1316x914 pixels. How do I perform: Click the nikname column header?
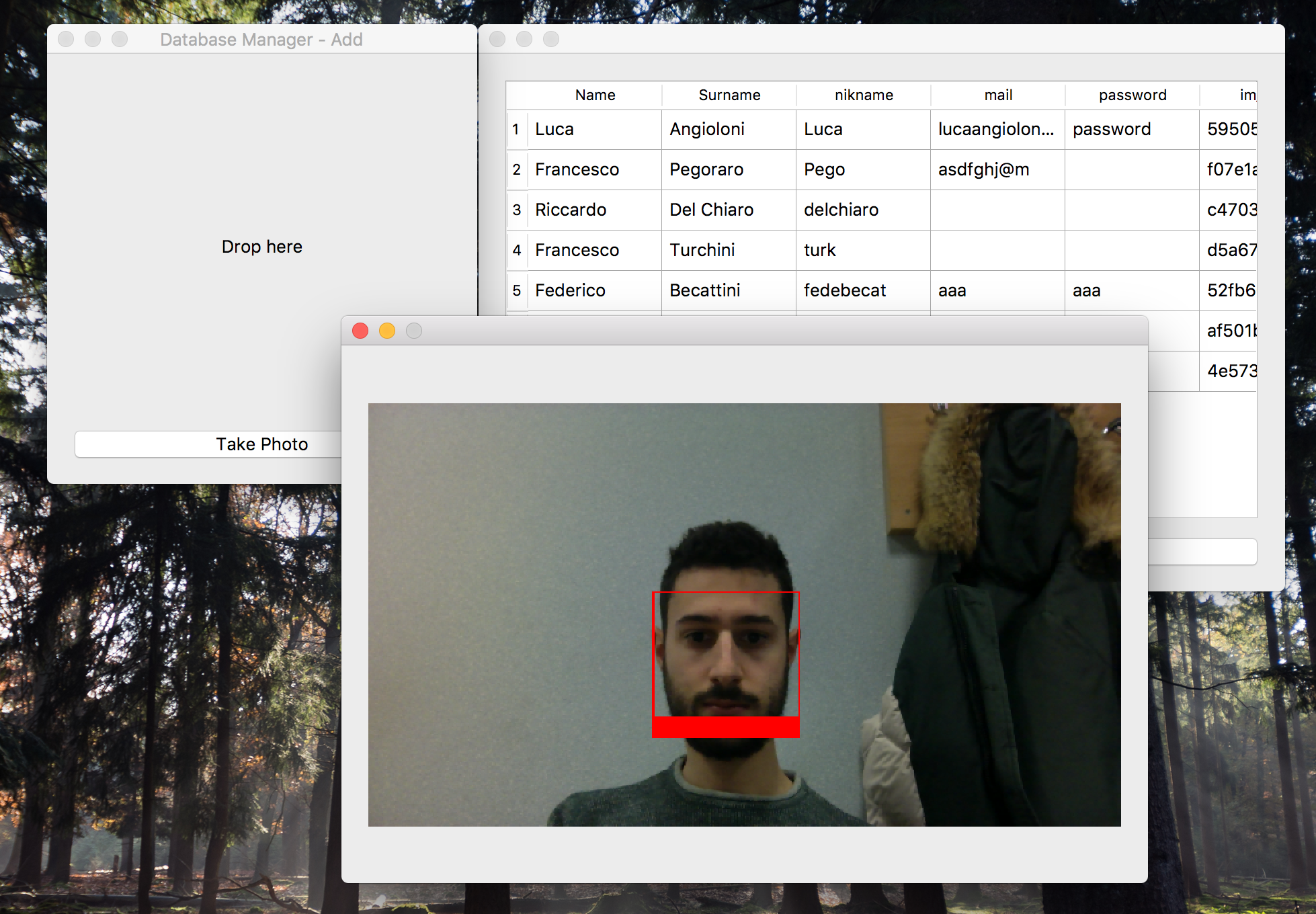864,95
